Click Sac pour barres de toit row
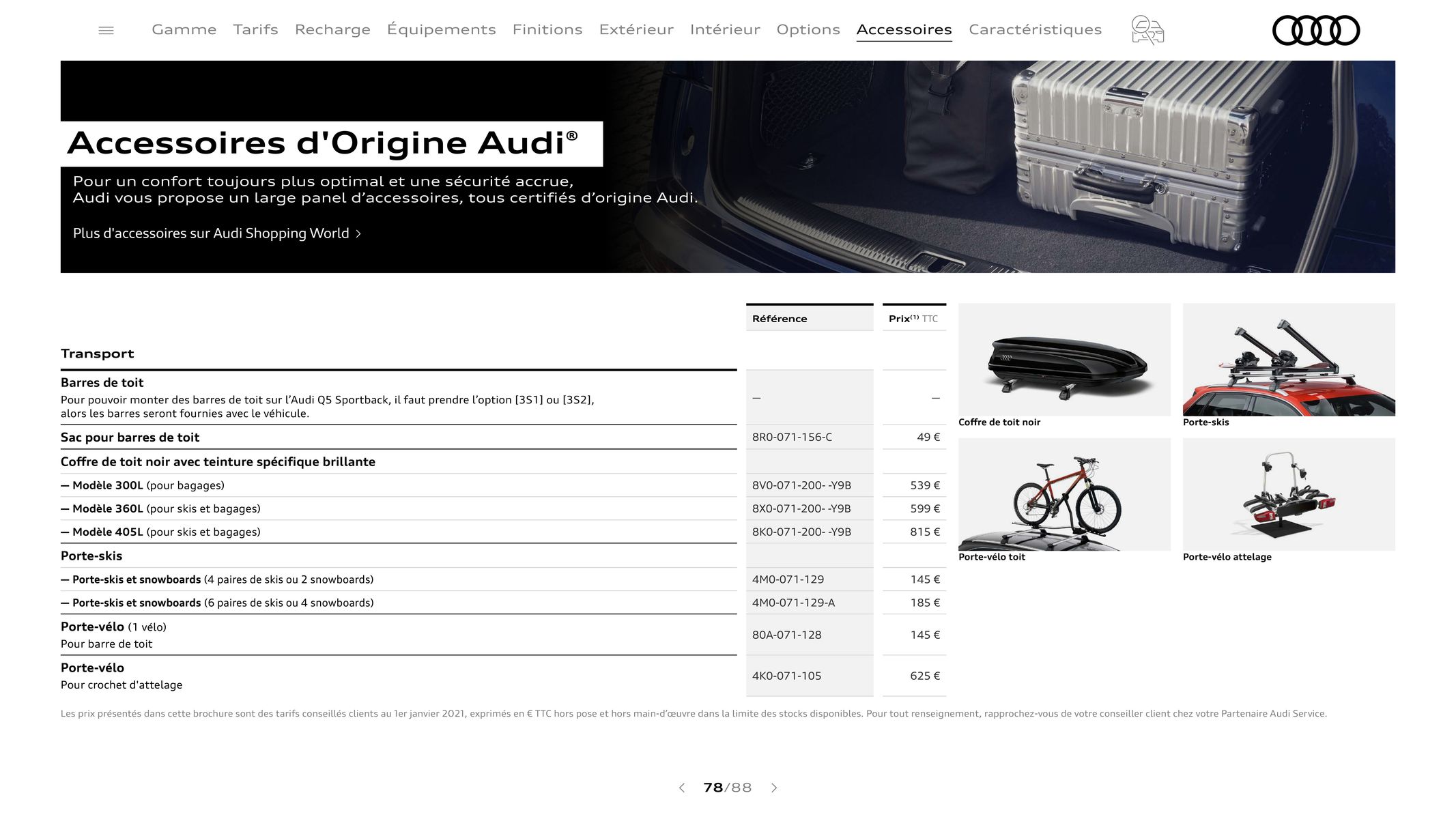Image resolution: width=1456 pixels, height=819 pixels. (399, 437)
